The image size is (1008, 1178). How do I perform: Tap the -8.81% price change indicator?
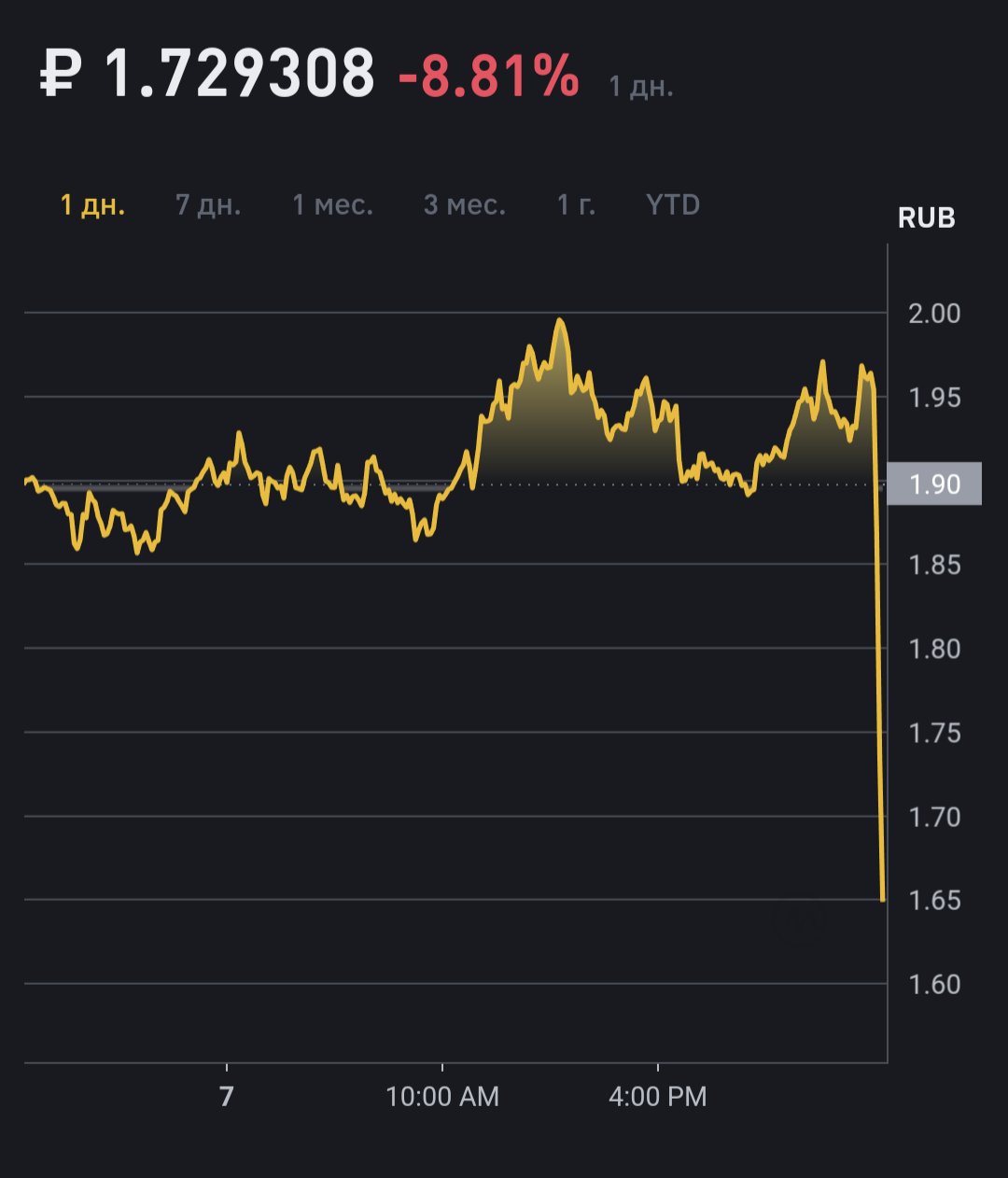[489, 75]
